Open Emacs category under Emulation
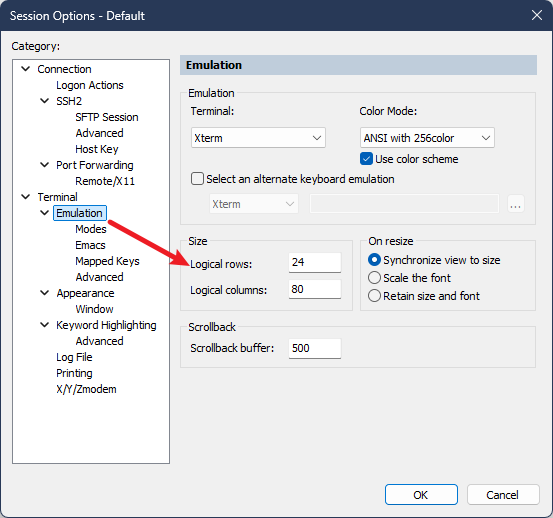 [90, 245]
